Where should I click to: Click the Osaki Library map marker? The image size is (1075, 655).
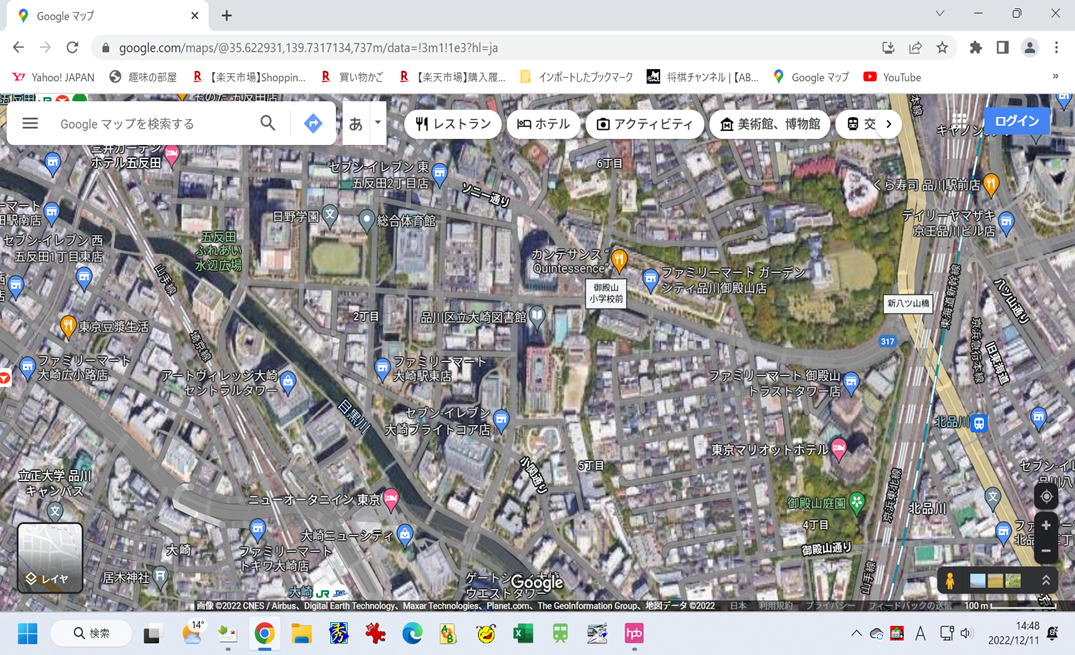538,316
